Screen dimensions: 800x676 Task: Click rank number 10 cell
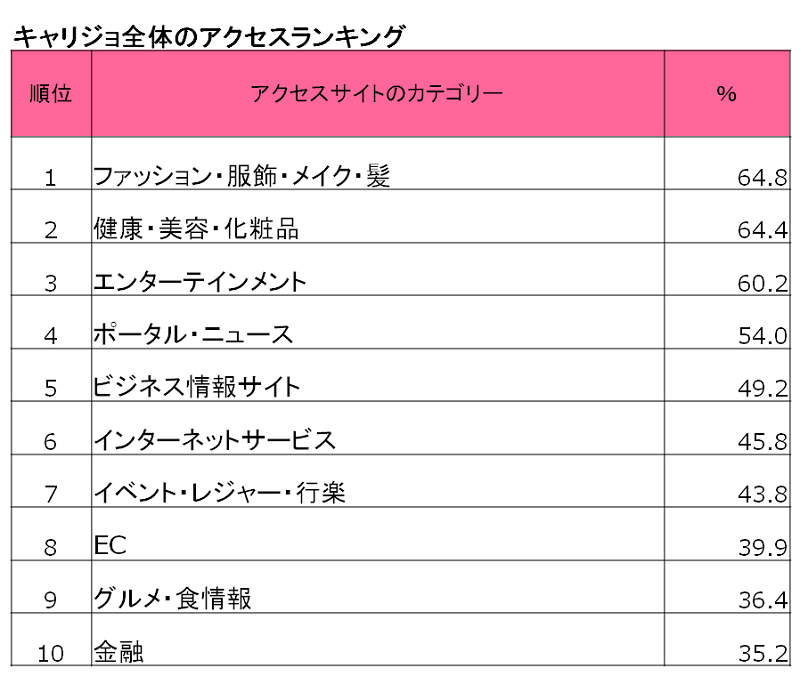tap(51, 654)
